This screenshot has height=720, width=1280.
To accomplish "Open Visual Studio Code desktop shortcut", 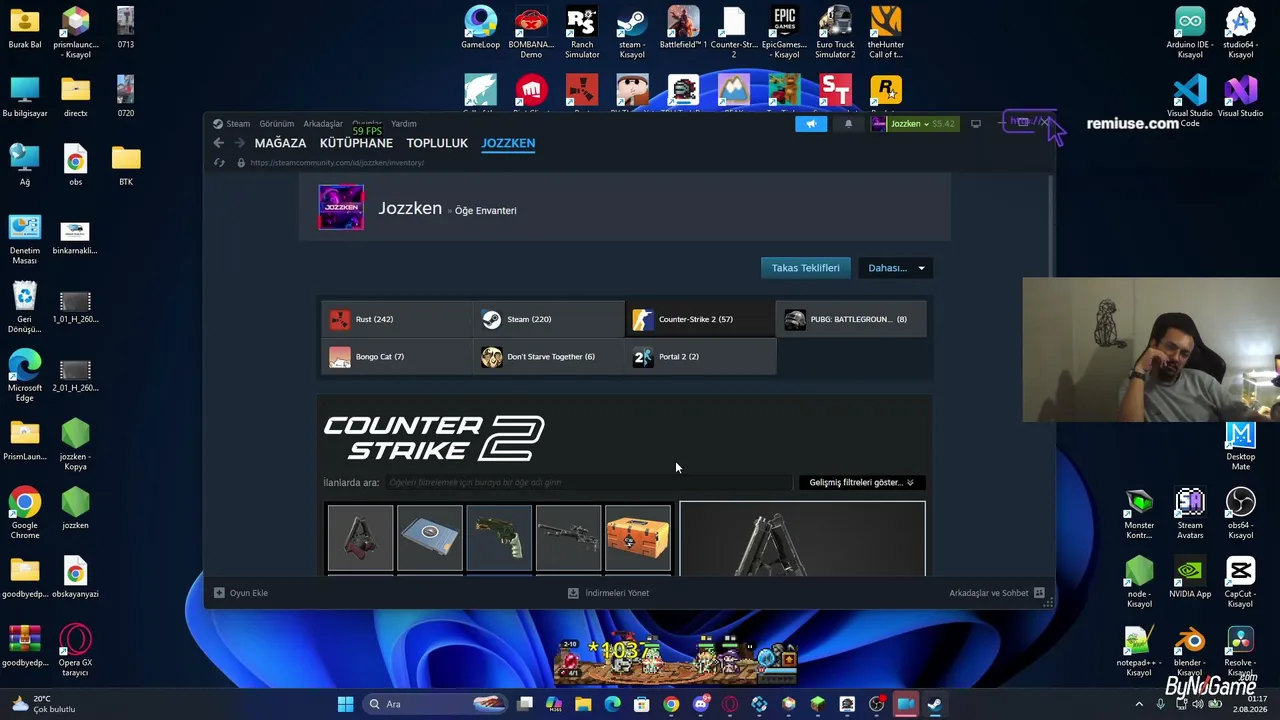I will tap(1190, 102).
